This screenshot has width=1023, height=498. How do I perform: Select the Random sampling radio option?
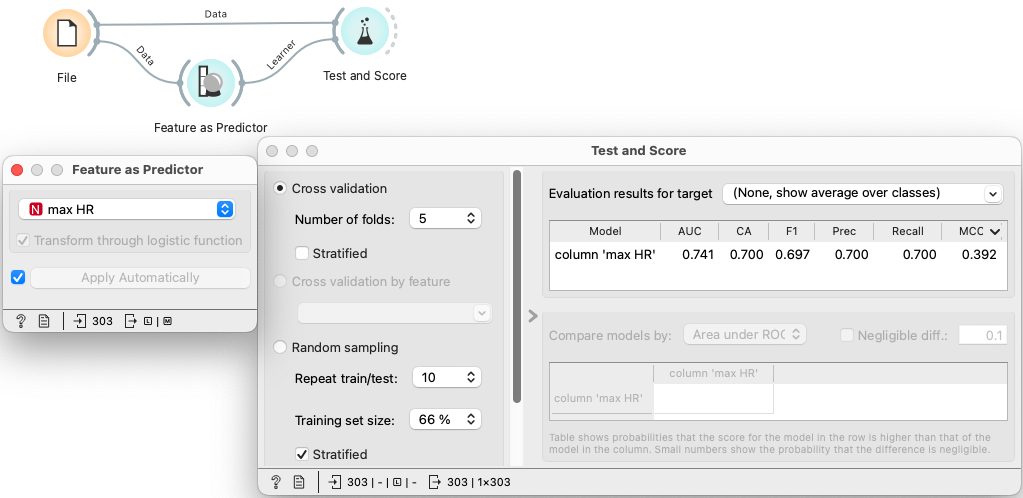point(280,347)
